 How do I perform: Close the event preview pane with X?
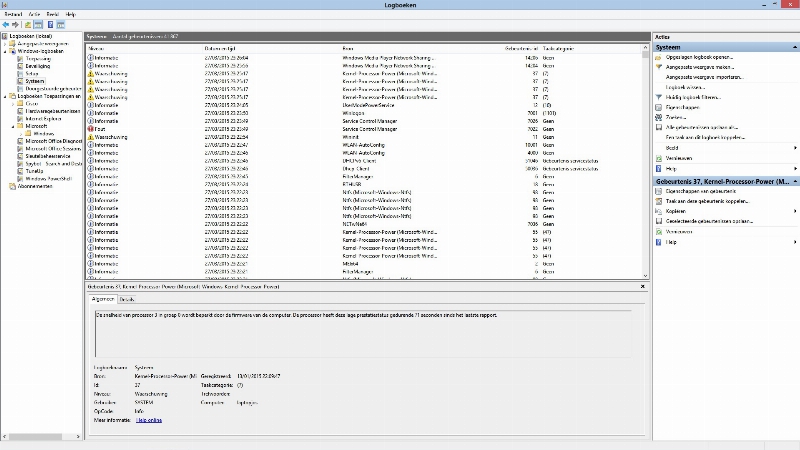(642, 287)
